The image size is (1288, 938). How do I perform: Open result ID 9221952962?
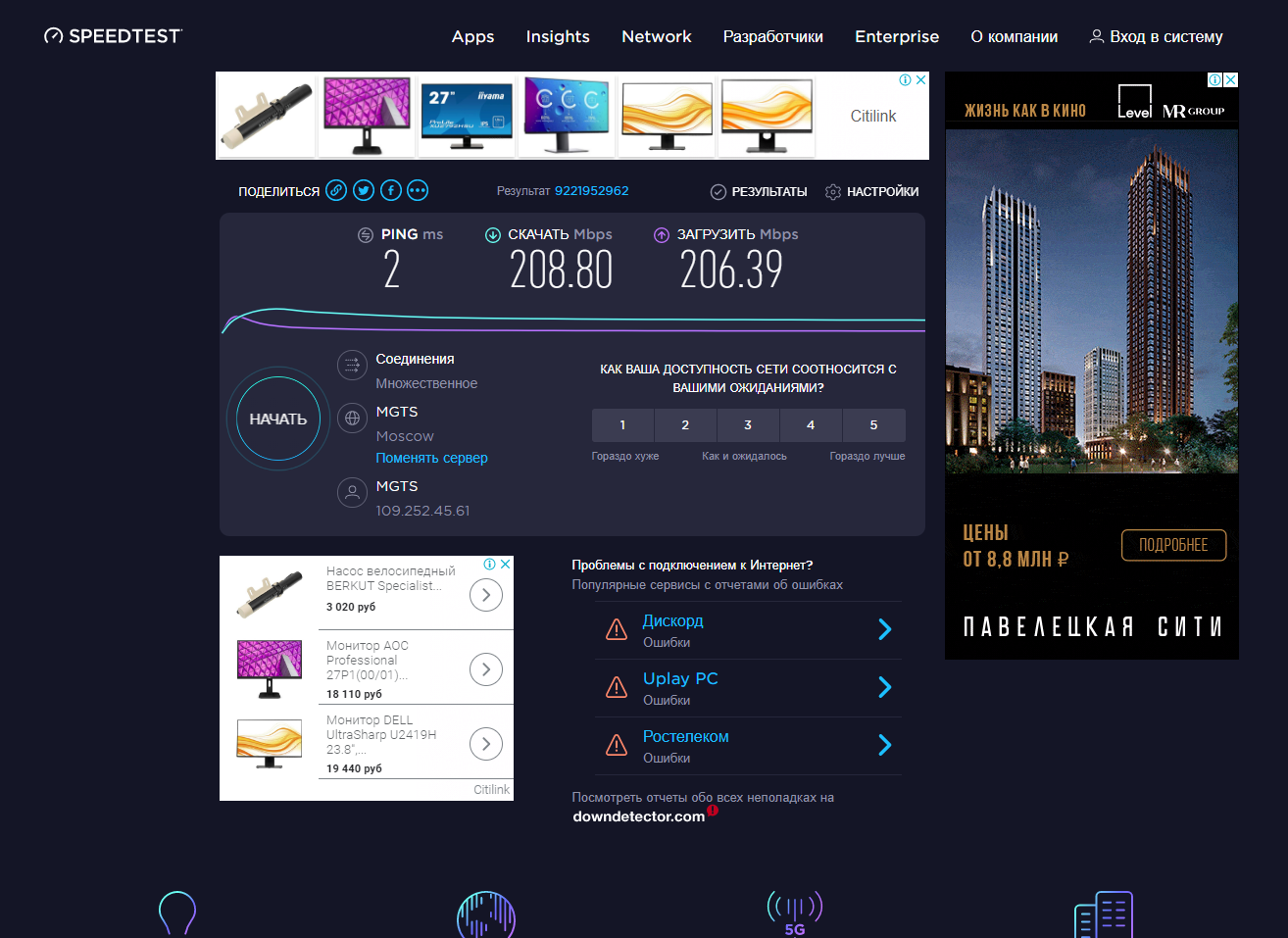(x=592, y=191)
